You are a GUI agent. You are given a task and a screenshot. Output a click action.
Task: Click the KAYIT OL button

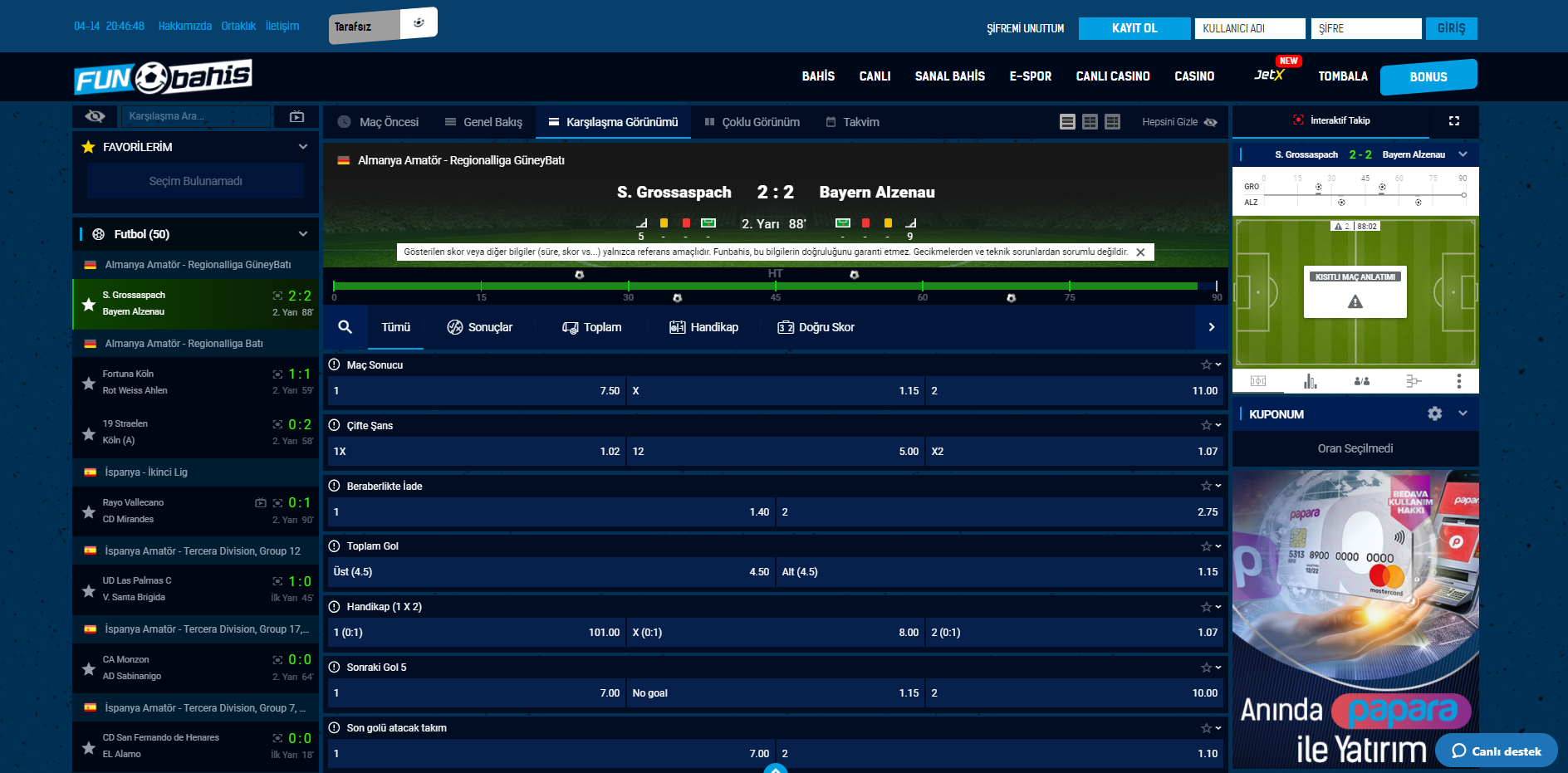click(1134, 28)
